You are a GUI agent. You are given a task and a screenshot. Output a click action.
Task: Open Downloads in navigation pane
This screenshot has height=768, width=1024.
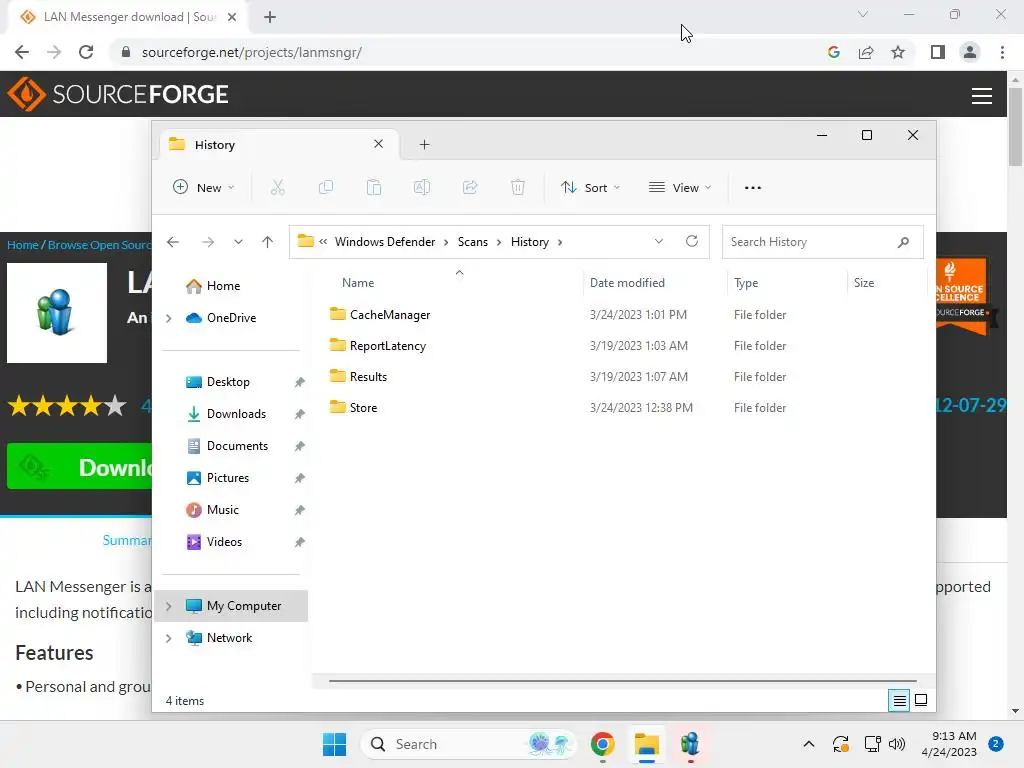(236, 414)
